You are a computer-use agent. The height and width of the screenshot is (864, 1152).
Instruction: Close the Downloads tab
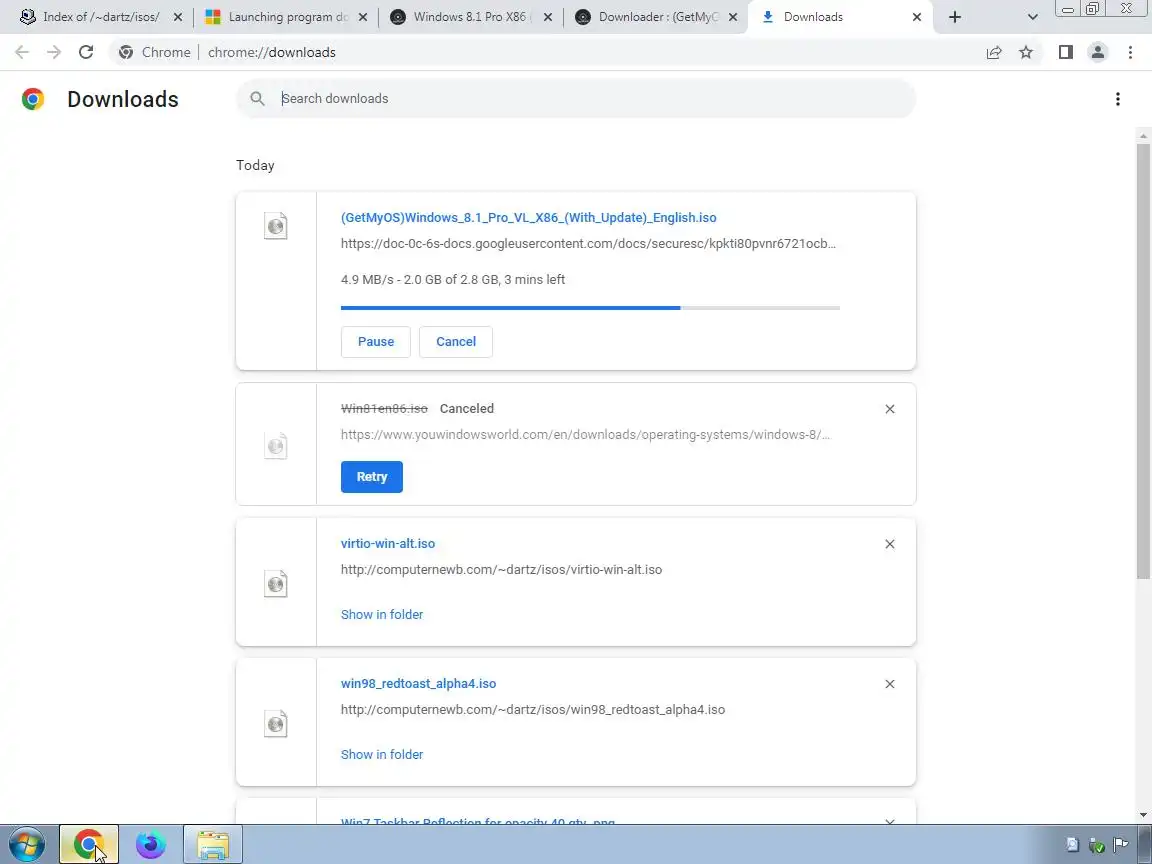click(917, 17)
